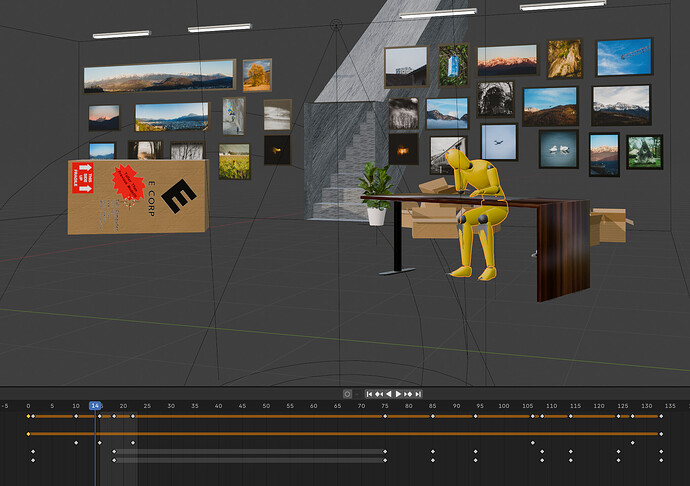Jump to the start frame of the timeline
The width and height of the screenshot is (690, 486).
(369, 394)
